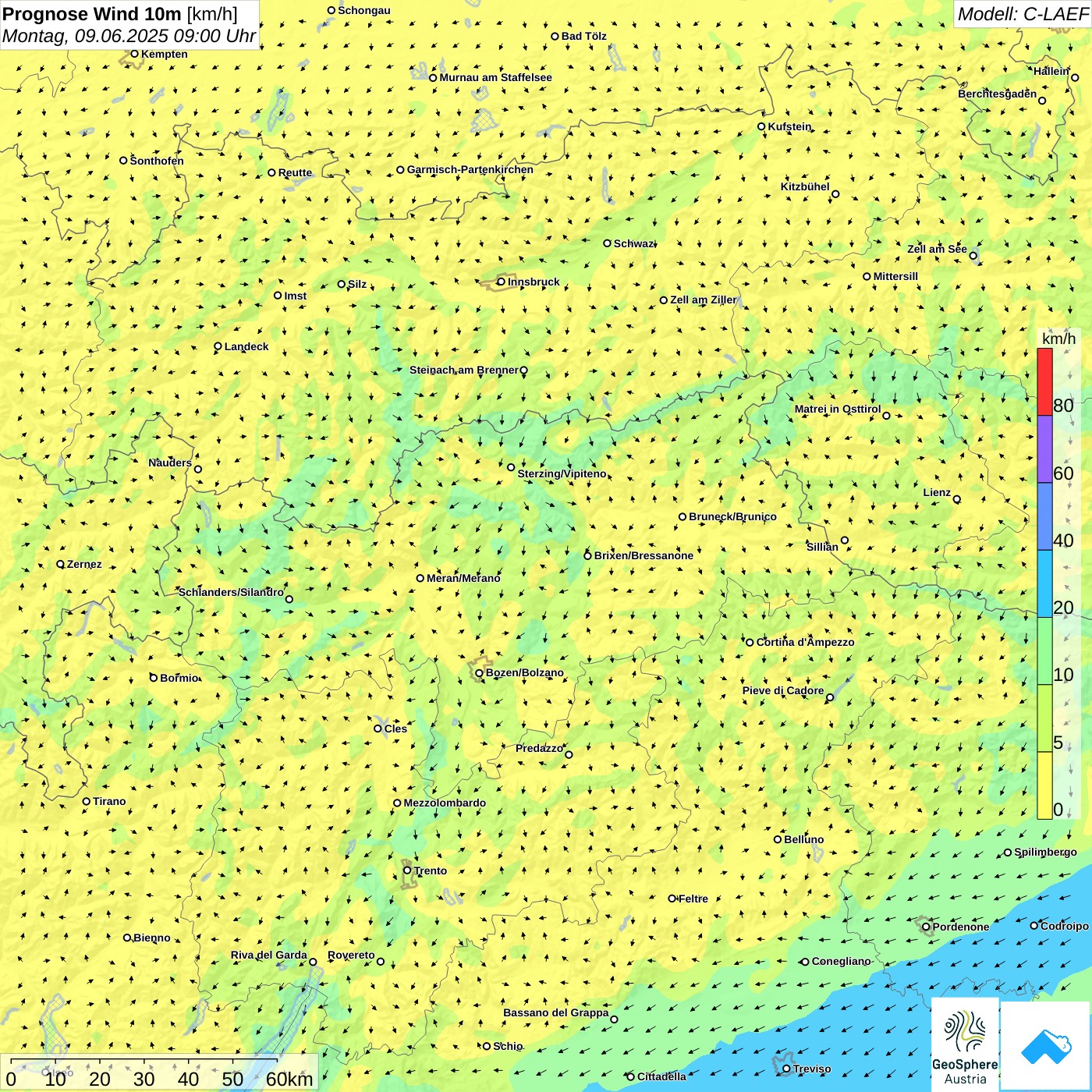Click the 'Kufstein' label
Image resolution: width=1092 pixels, height=1092 pixels.
789,126
